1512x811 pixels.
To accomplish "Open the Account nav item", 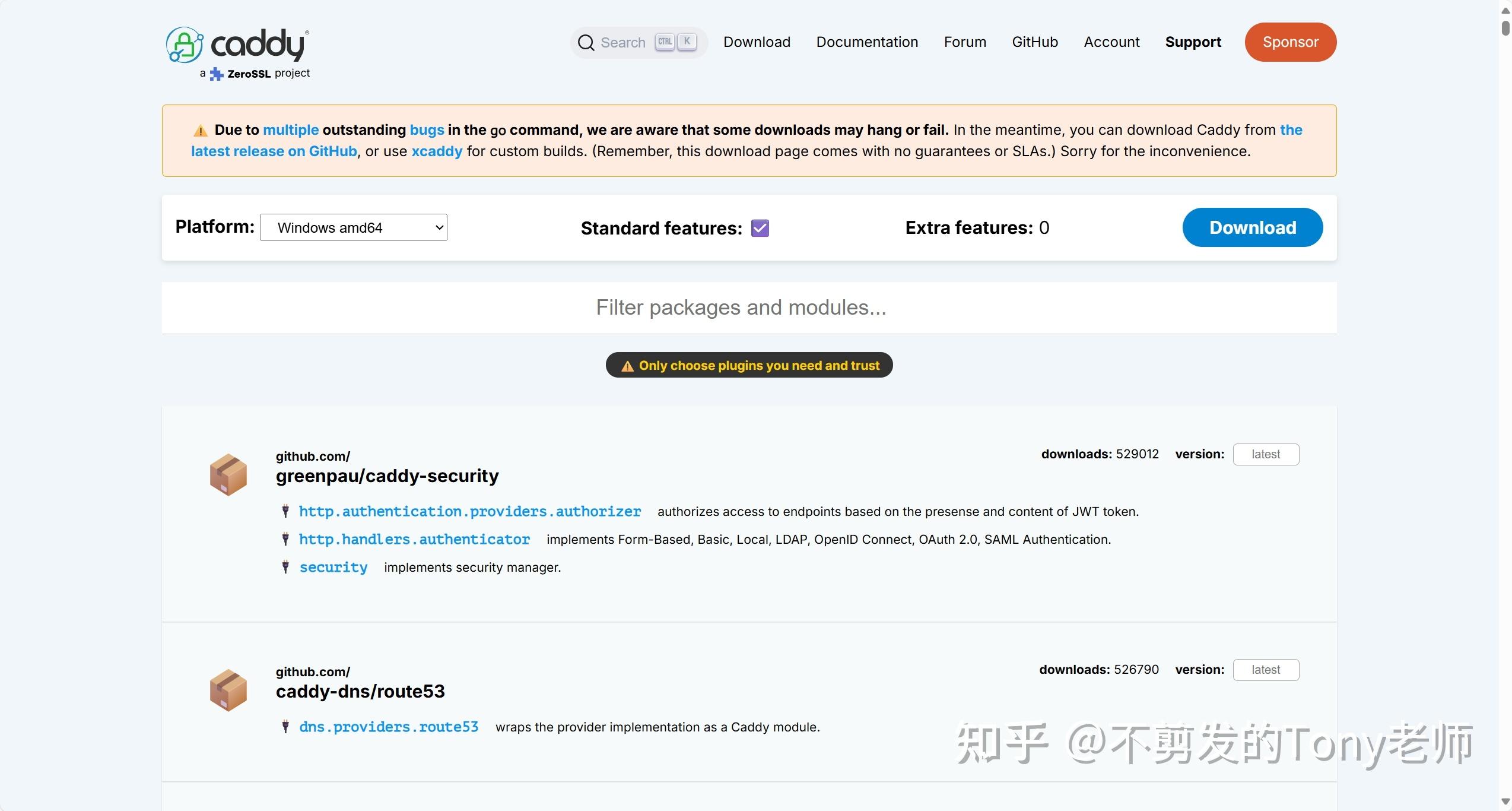I will [1111, 42].
